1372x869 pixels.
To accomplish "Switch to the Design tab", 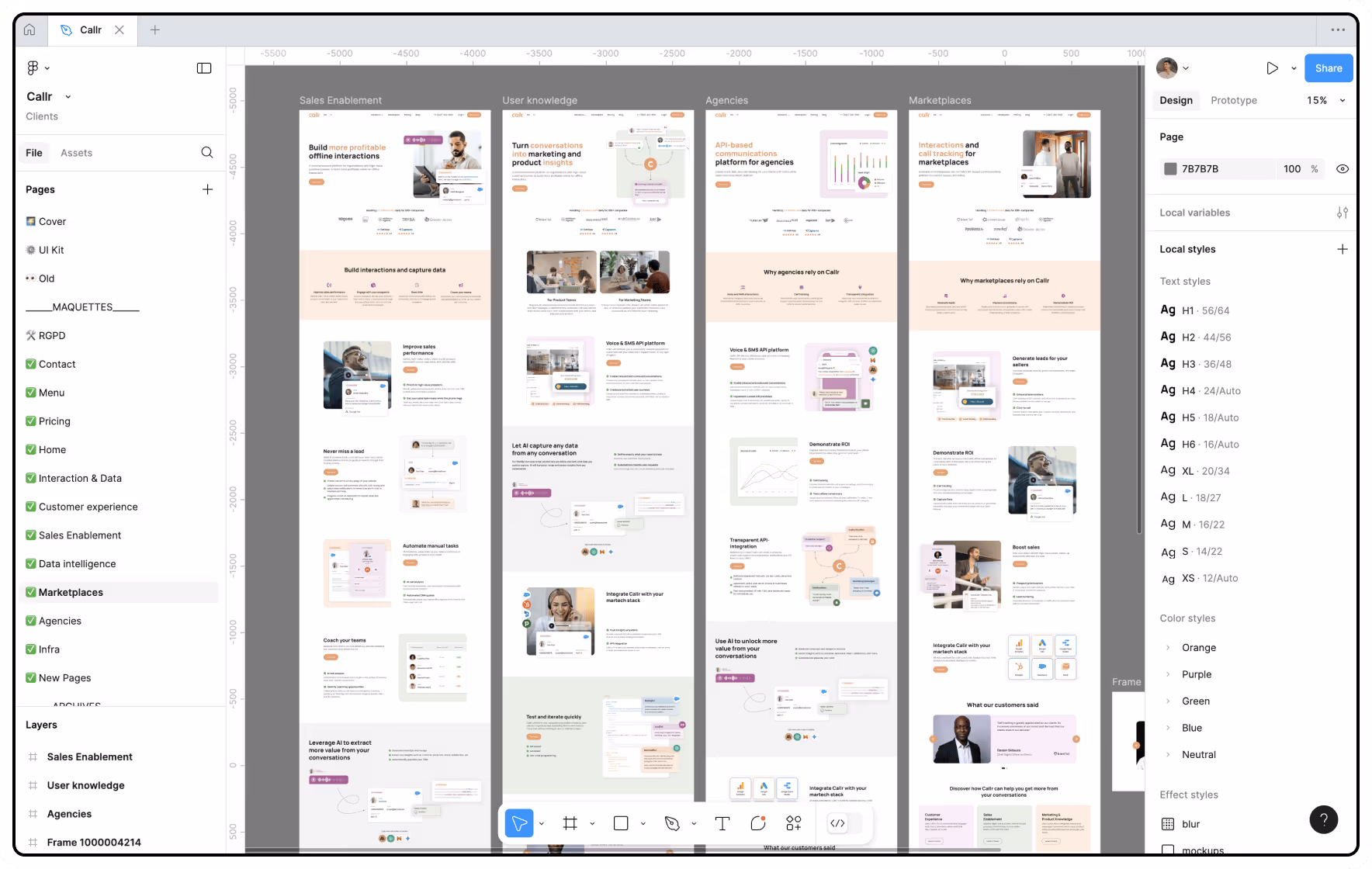I will (x=1176, y=100).
